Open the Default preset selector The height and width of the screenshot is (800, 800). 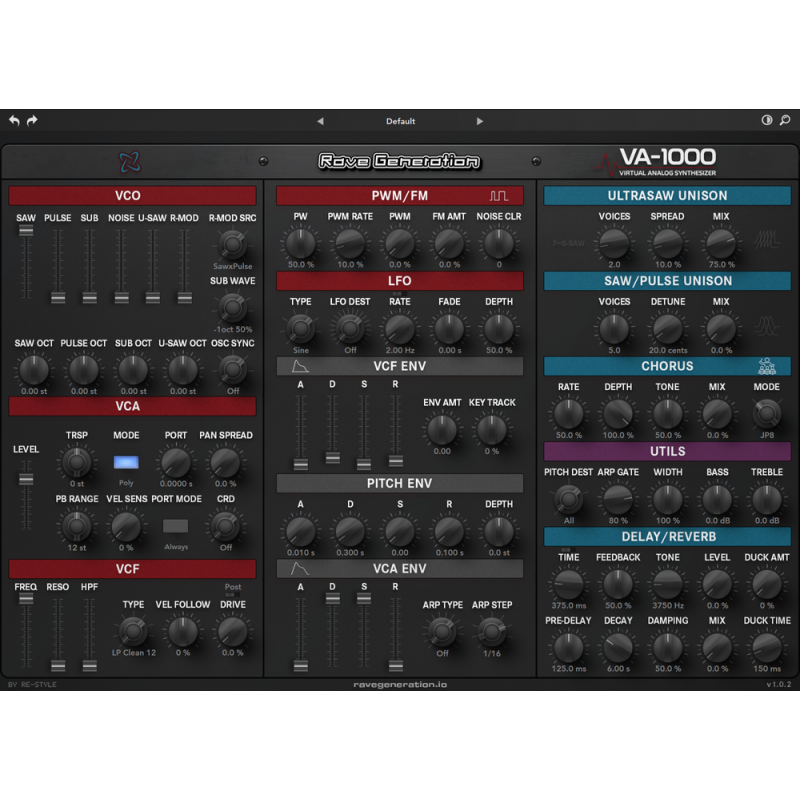click(x=400, y=120)
